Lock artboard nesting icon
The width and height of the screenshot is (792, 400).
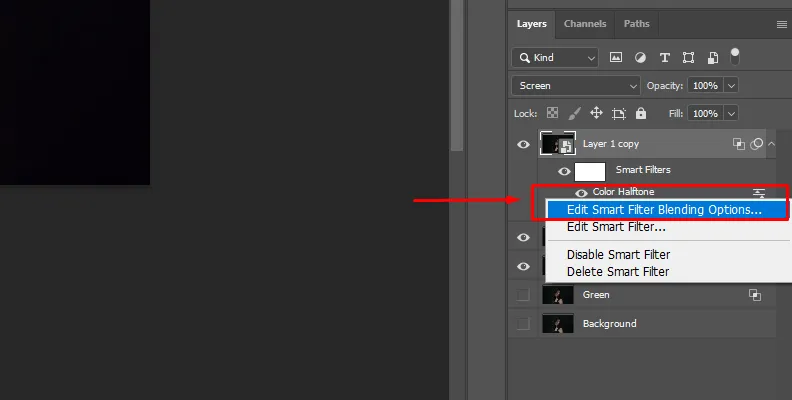click(619, 113)
